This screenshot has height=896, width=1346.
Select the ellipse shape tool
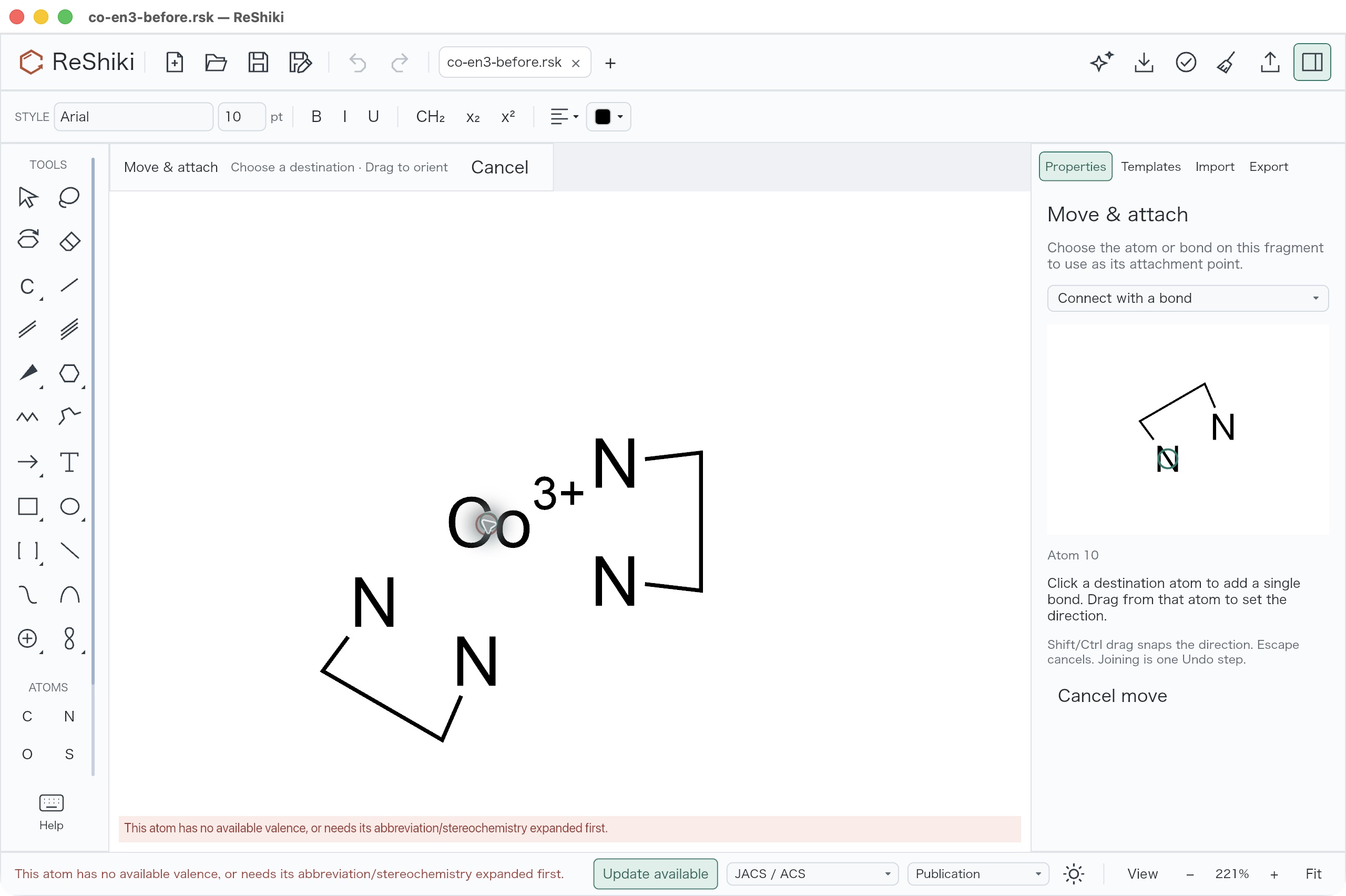[69, 506]
